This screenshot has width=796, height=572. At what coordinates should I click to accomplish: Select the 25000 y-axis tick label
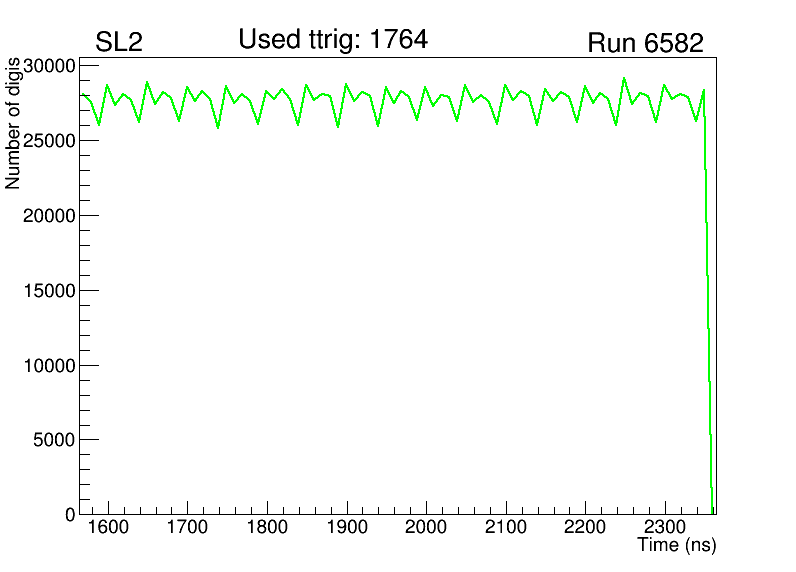(x=49, y=141)
